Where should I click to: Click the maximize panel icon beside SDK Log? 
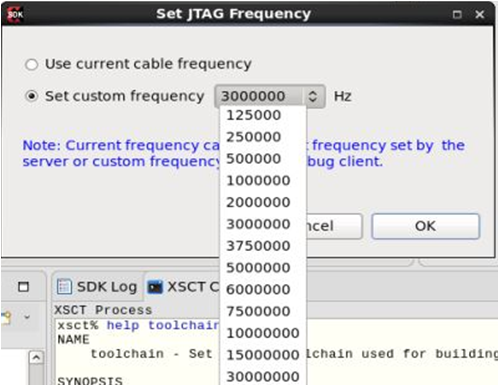pyautogui.click(x=23, y=287)
